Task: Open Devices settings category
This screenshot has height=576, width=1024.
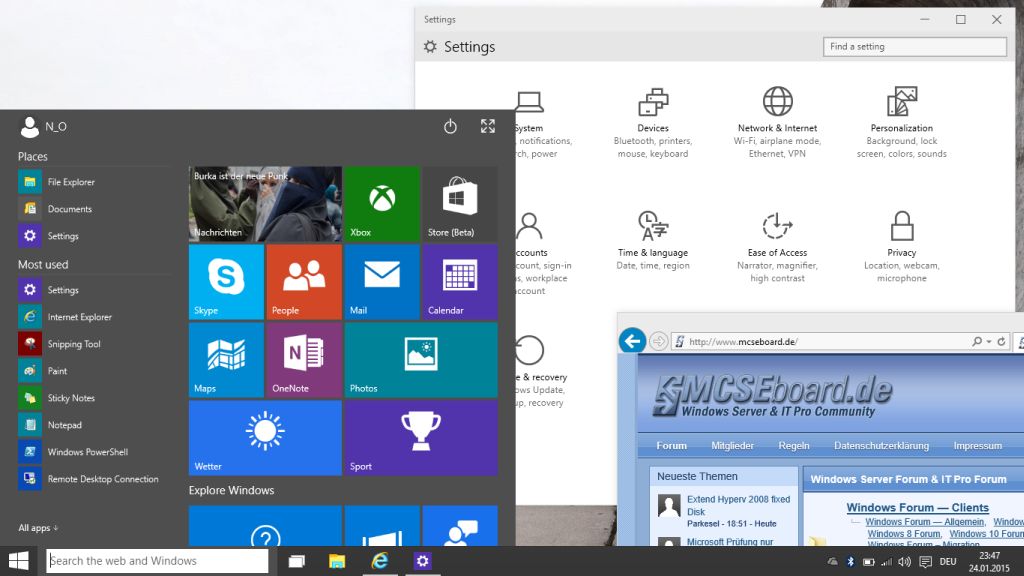Action: pyautogui.click(x=653, y=123)
